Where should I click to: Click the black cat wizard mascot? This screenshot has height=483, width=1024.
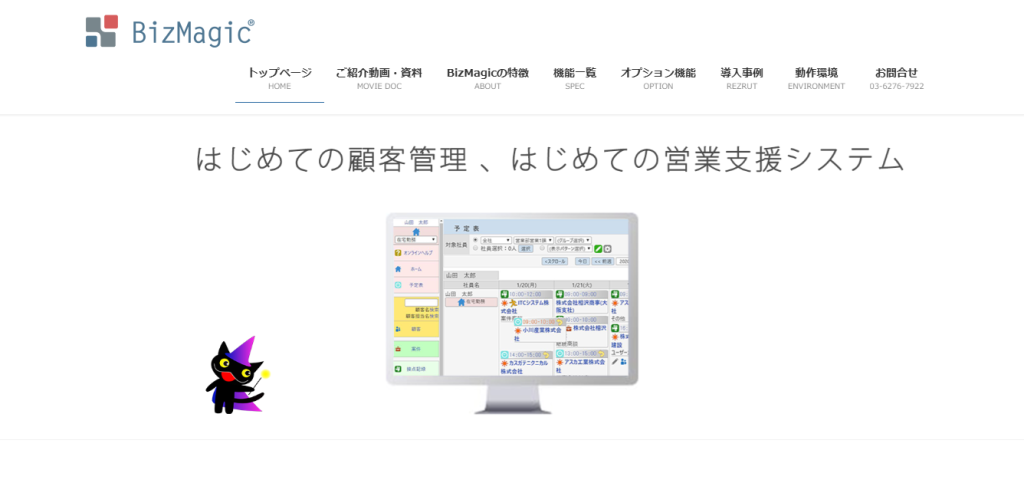click(x=237, y=375)
